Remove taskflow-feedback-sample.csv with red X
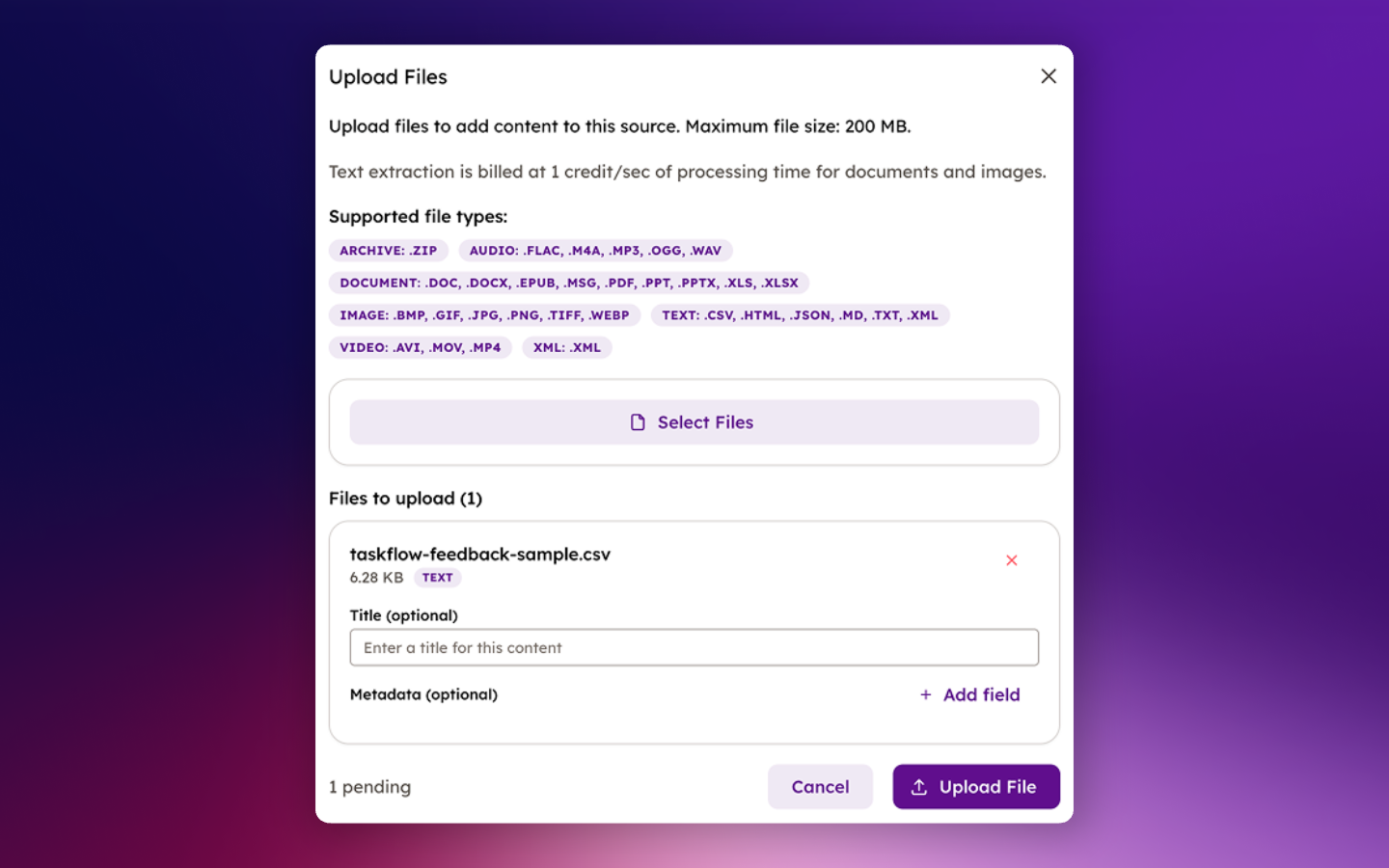This screenshot has height=868, width=1389. [1012, 559]
